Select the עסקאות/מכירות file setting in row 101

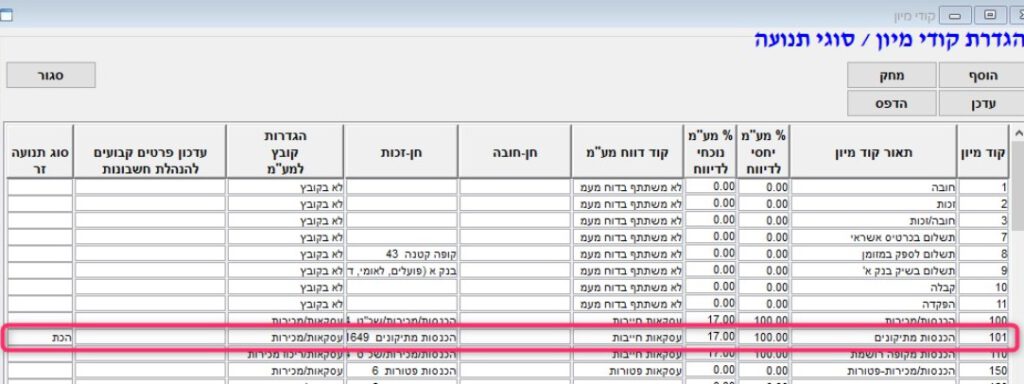click(285, 338)
